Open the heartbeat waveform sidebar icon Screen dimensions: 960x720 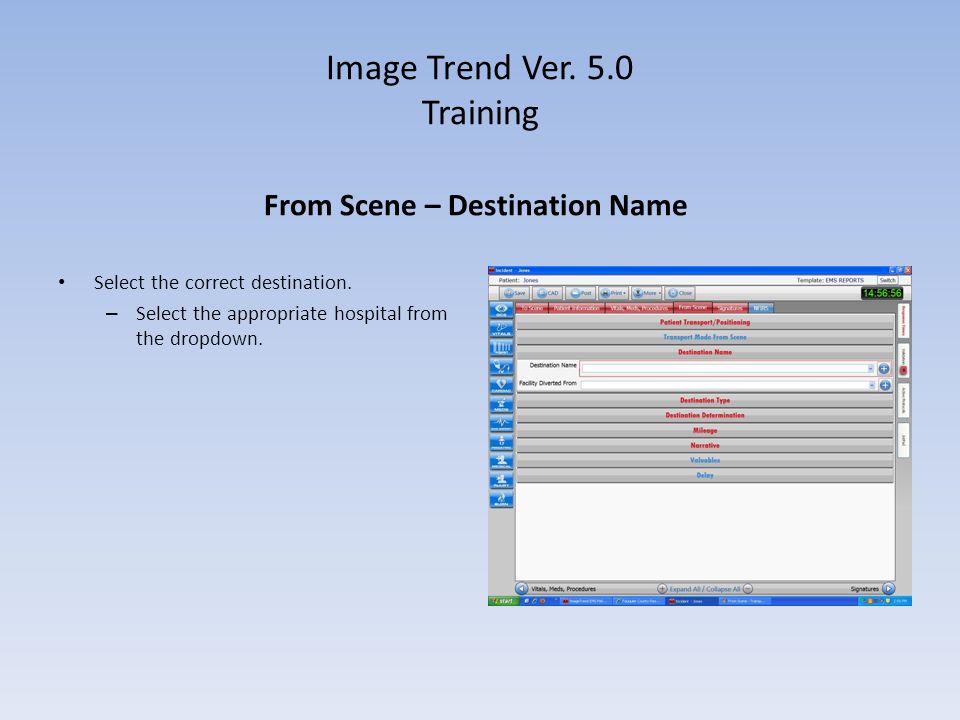501,423
